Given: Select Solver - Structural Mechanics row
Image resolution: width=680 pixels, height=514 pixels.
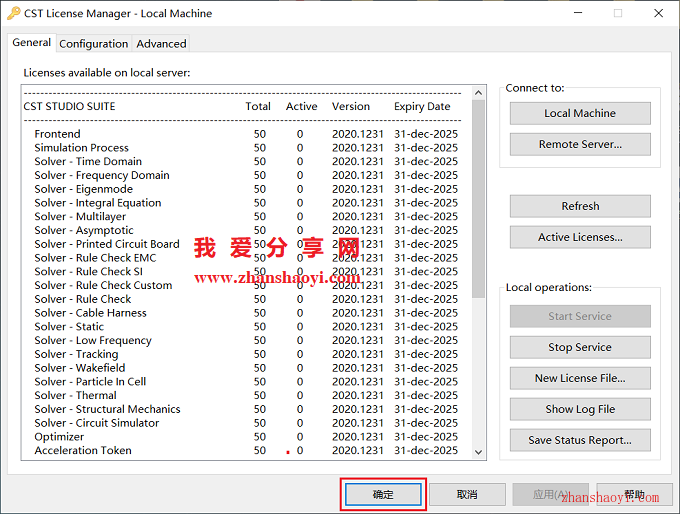Looking at the screenshot, I should pyautogui.click(x=246, y=409).
